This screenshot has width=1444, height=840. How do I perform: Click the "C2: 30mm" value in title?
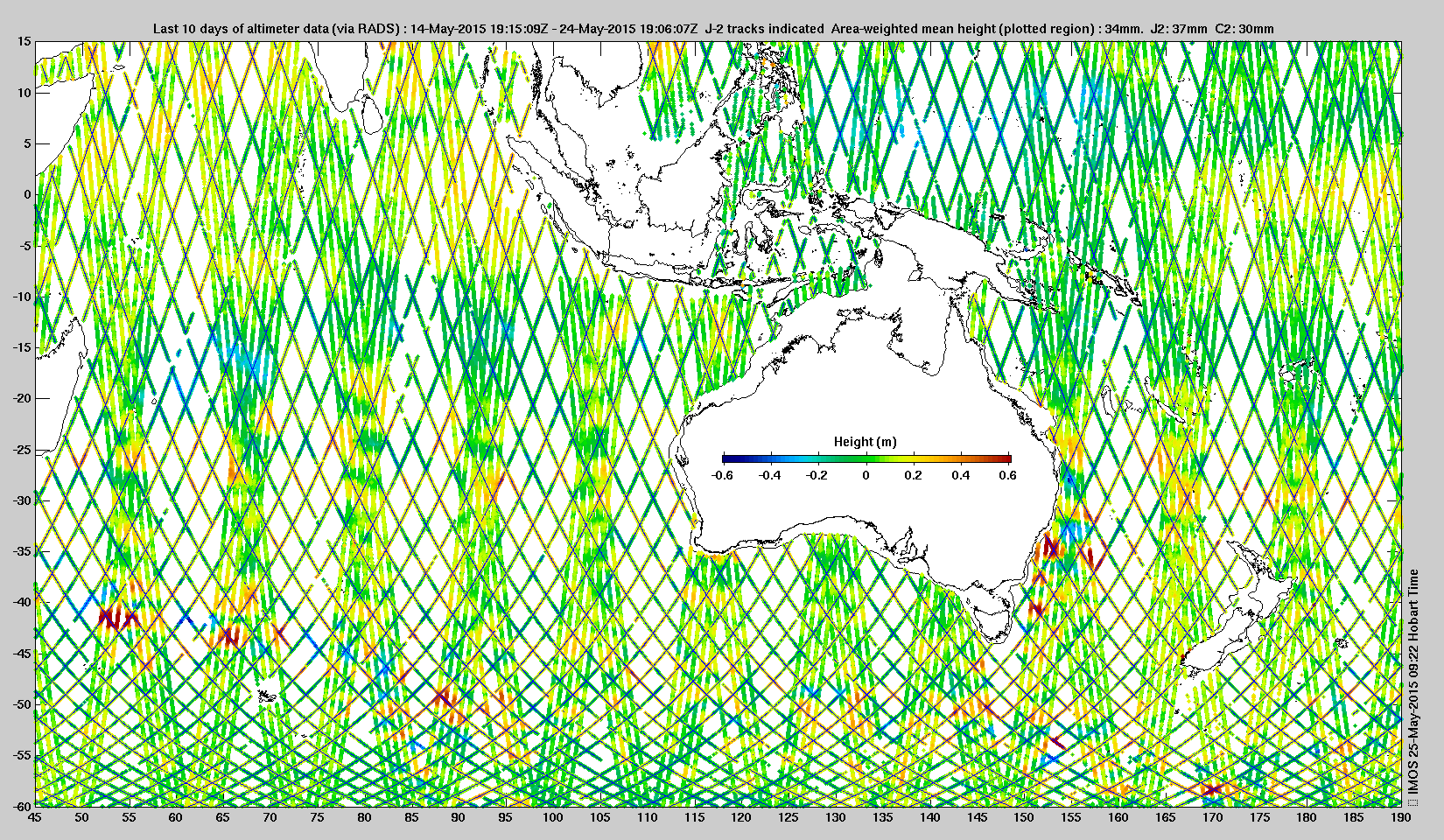coord(1244,29)
